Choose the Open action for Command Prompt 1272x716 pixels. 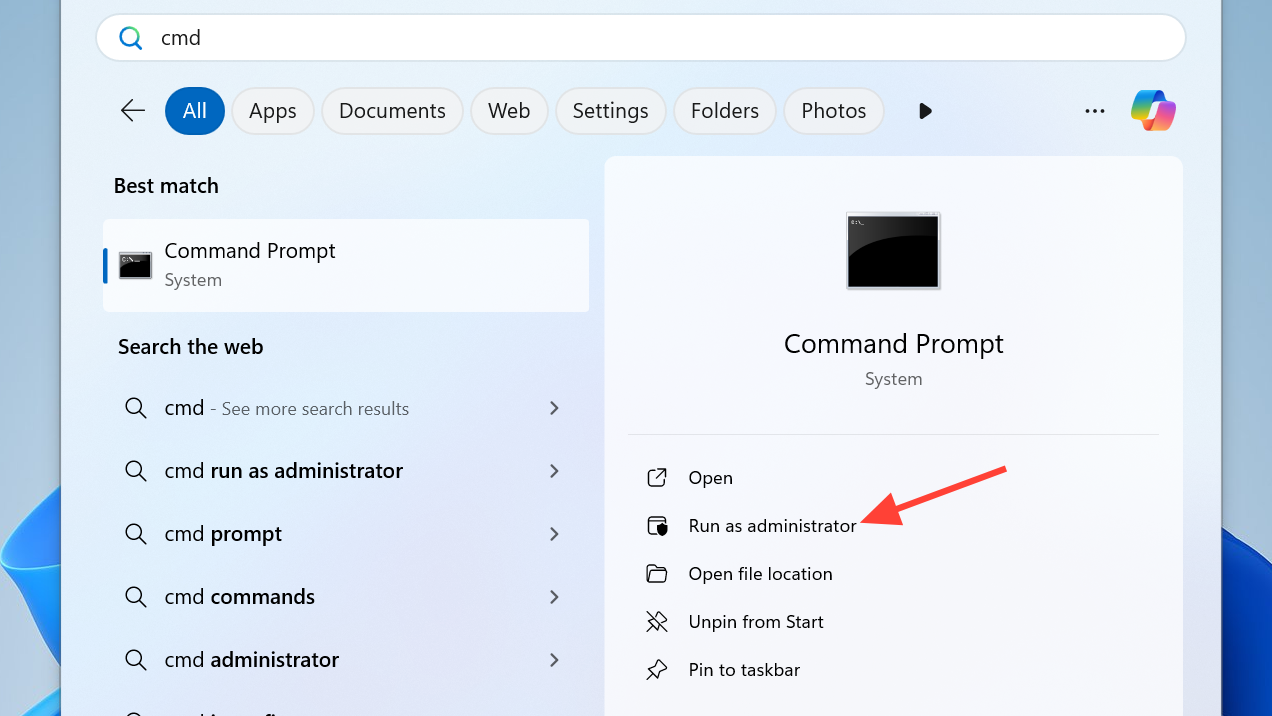pos(710,478)
